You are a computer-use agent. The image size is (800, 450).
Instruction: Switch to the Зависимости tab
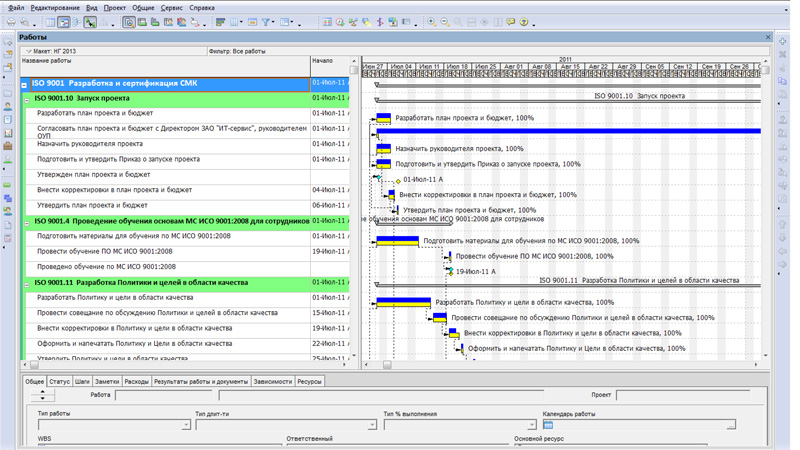[x=272, y=381]
